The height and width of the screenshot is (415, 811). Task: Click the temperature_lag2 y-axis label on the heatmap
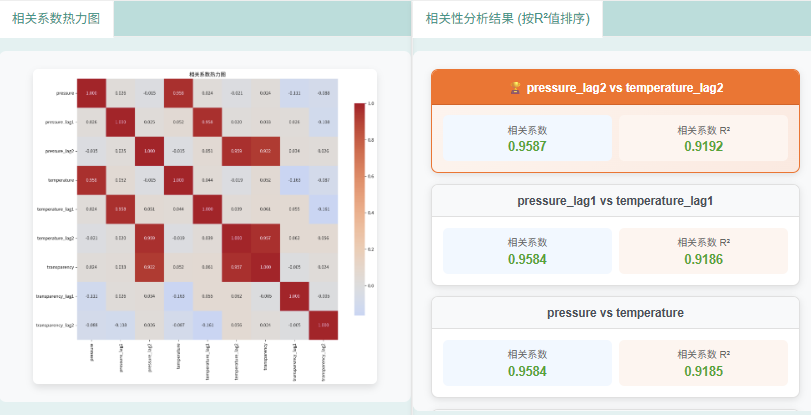[x=55, y=238]
